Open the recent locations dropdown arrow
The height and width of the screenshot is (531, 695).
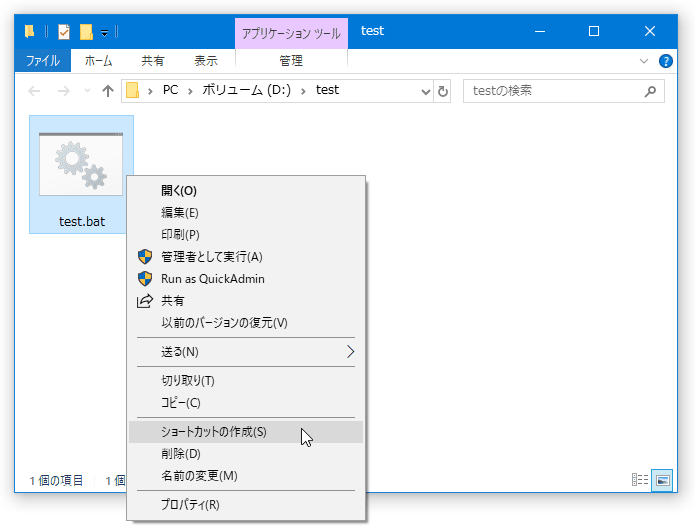[x=87, y=91]
